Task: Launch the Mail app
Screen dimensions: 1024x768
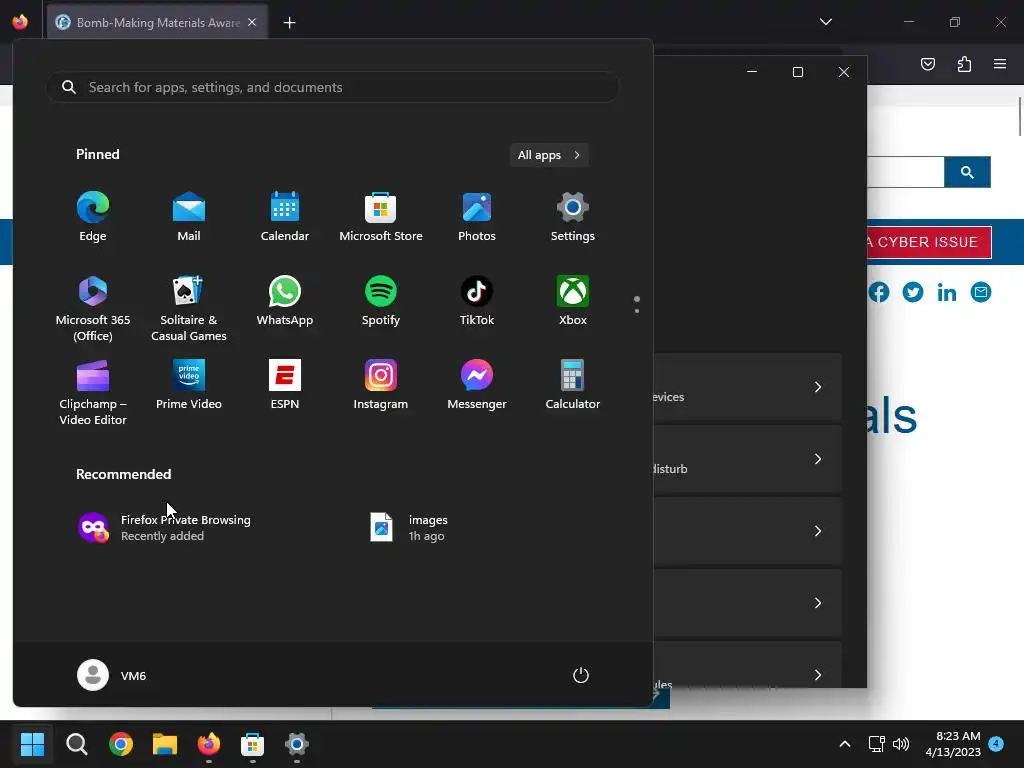Action: (189, 217)
